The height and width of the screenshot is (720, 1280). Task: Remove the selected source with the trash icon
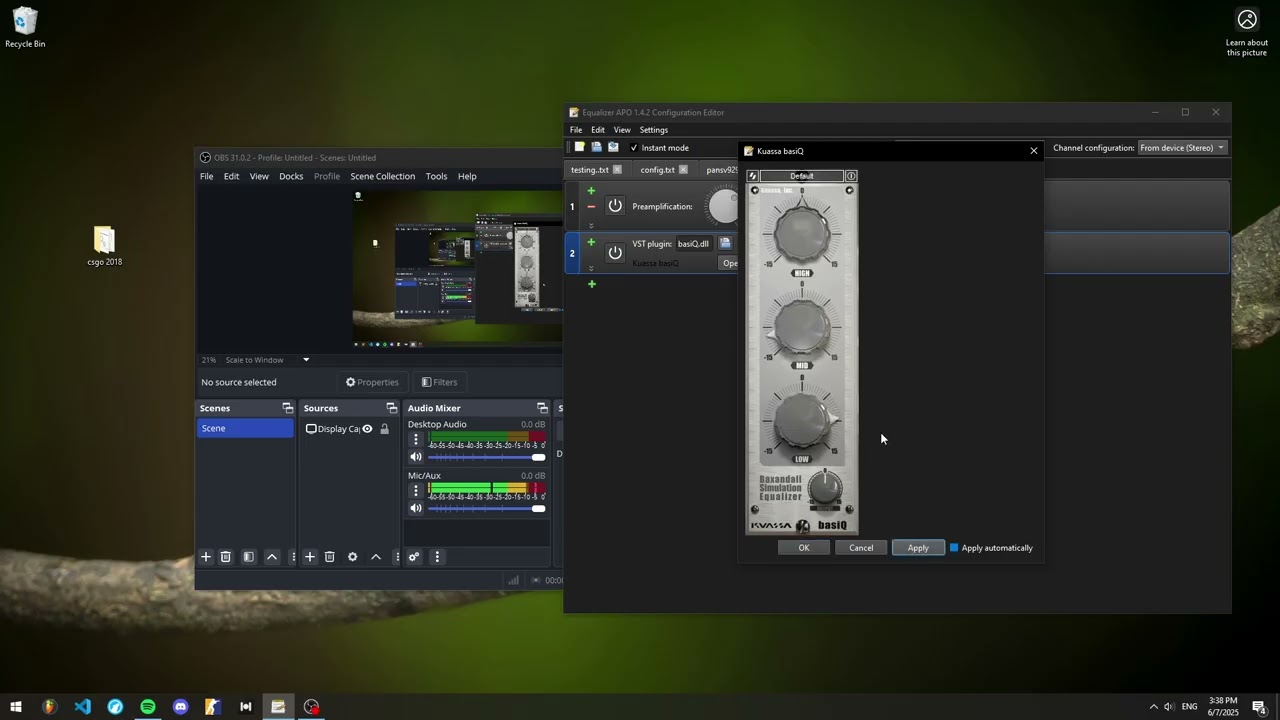pyautogui.click(x=329, y=557)
